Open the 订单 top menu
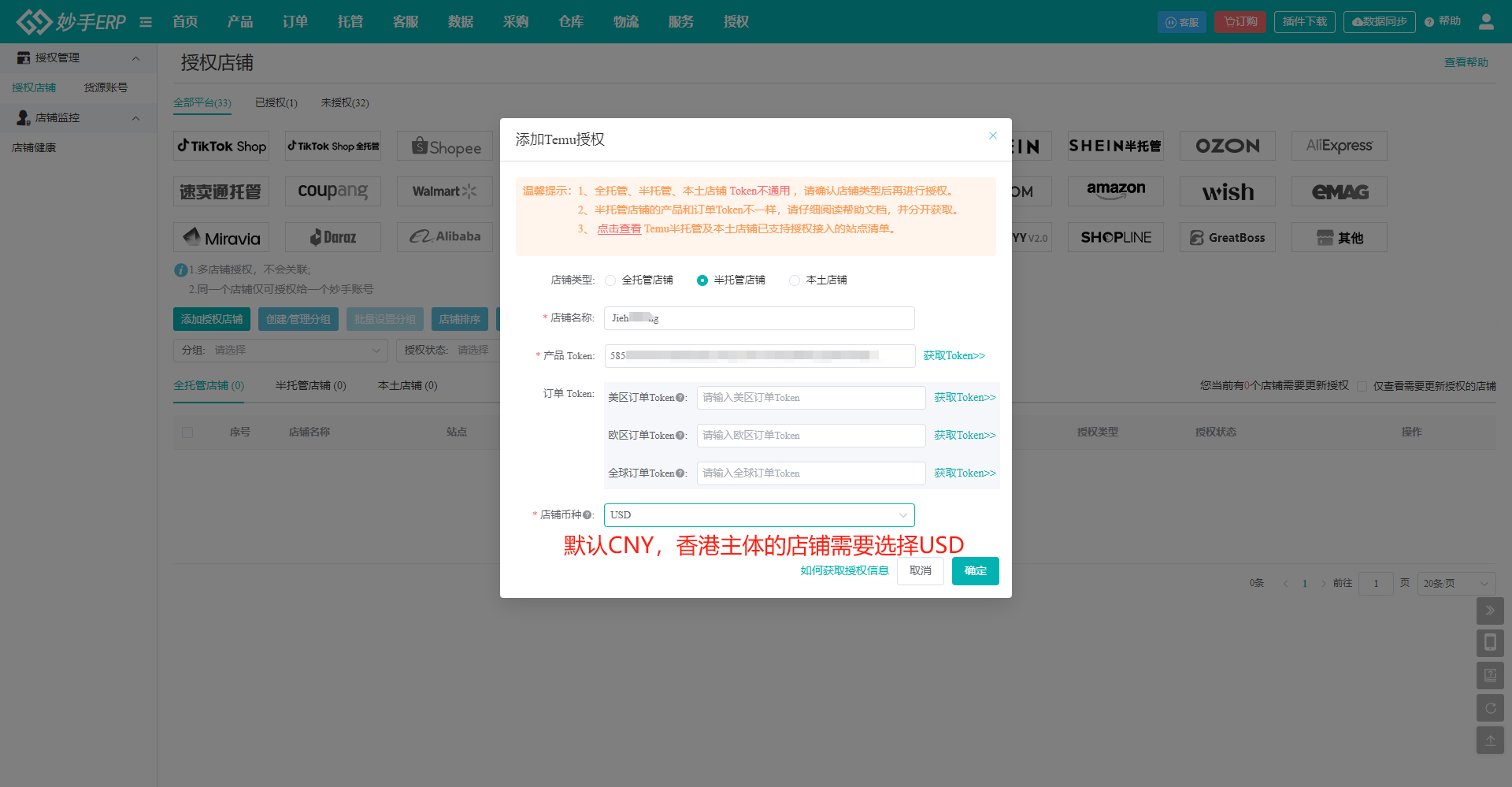The height and width of the screenshot is (787, 1512). [x=295, y=21]
